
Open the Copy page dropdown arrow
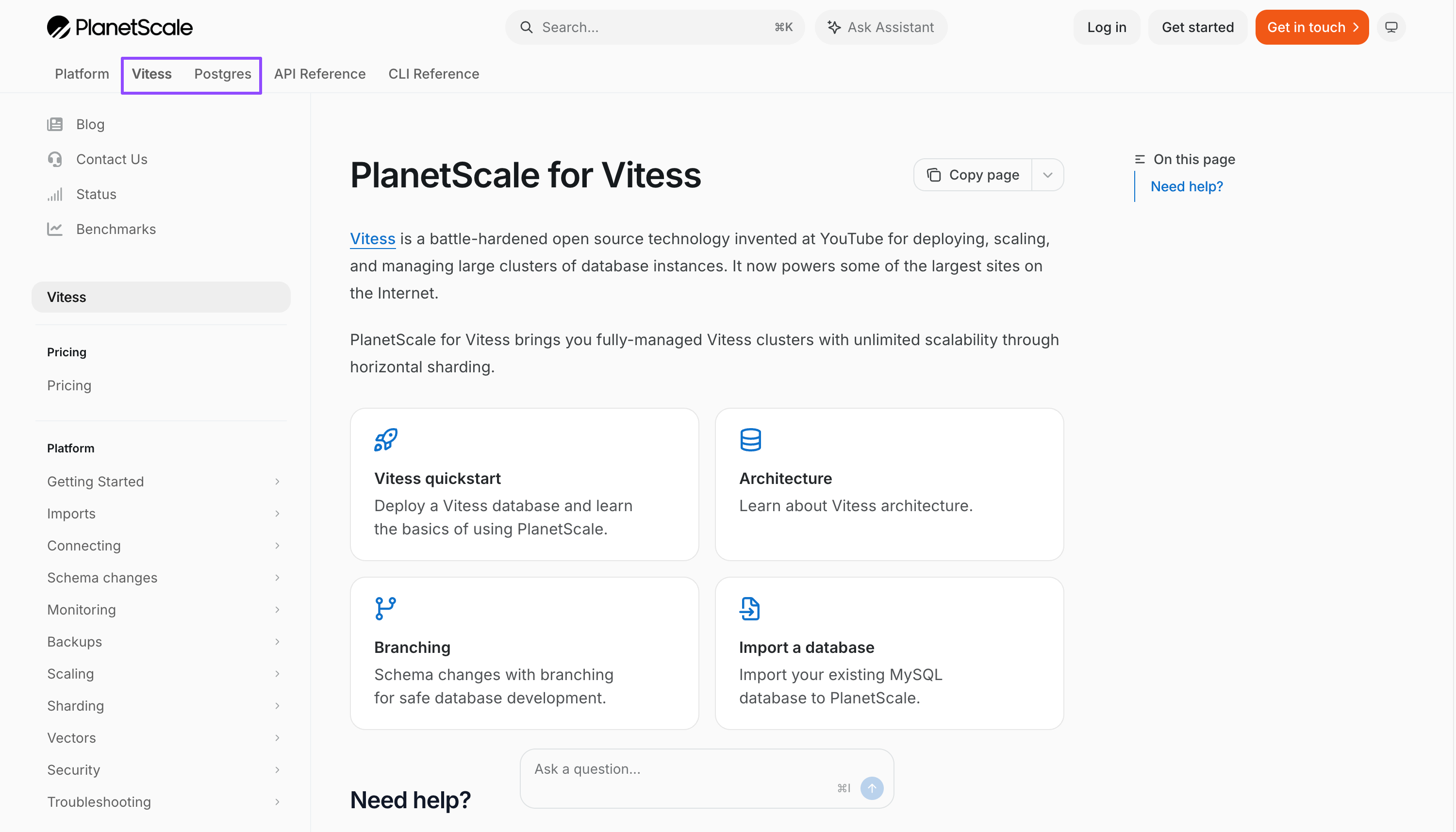(1047, 175)
